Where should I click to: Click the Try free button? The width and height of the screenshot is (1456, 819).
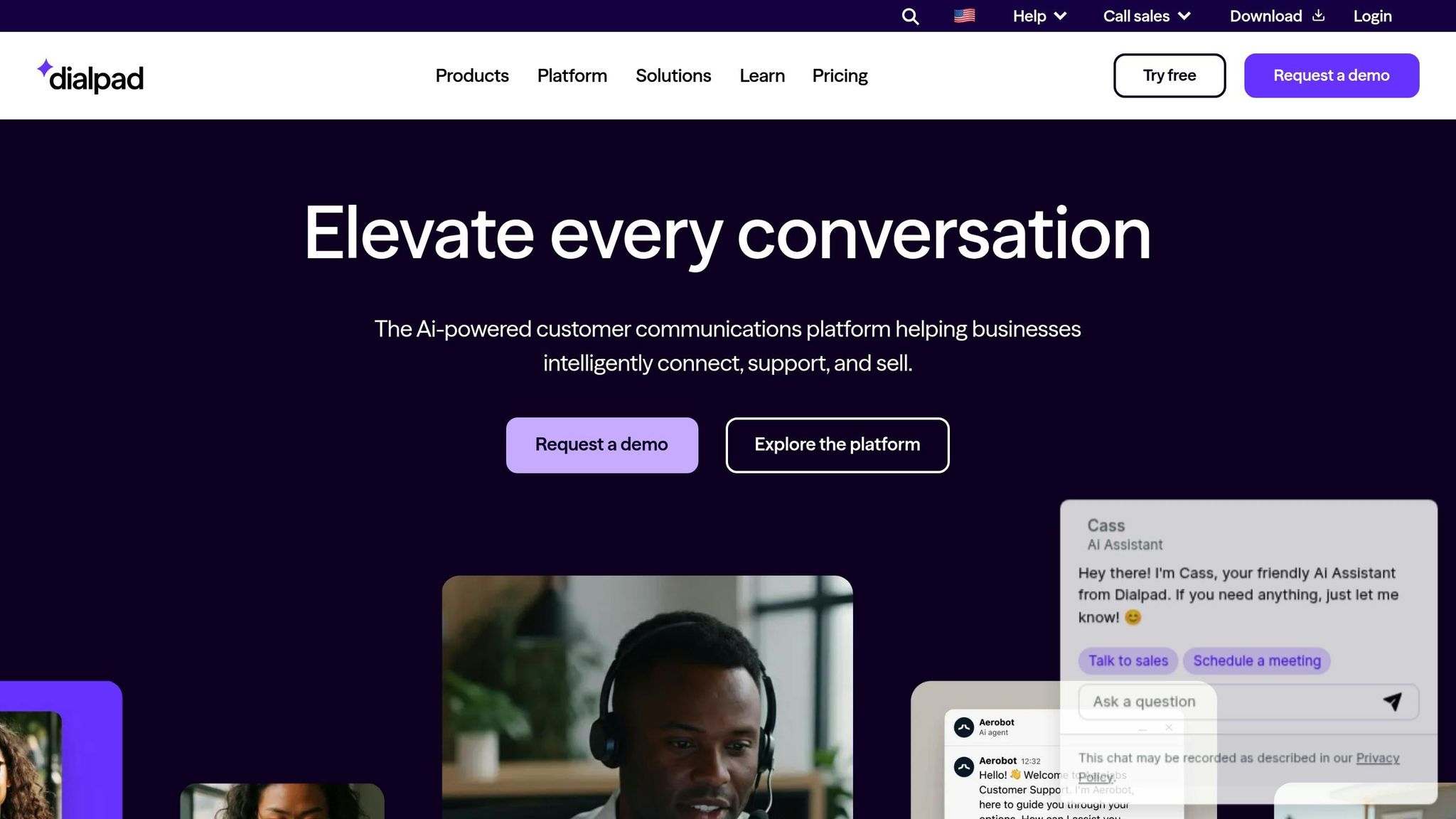tap(1169, 75)
